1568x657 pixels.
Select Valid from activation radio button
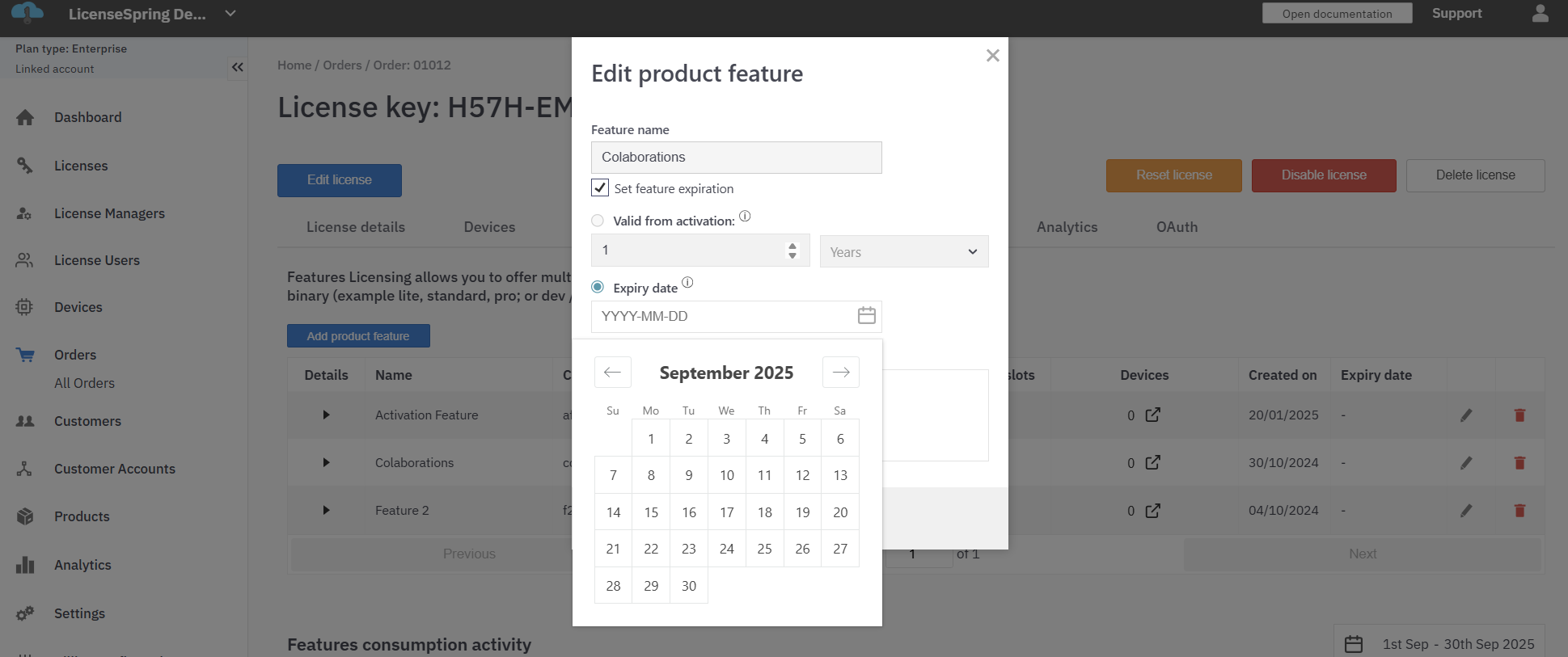[598, 221]
